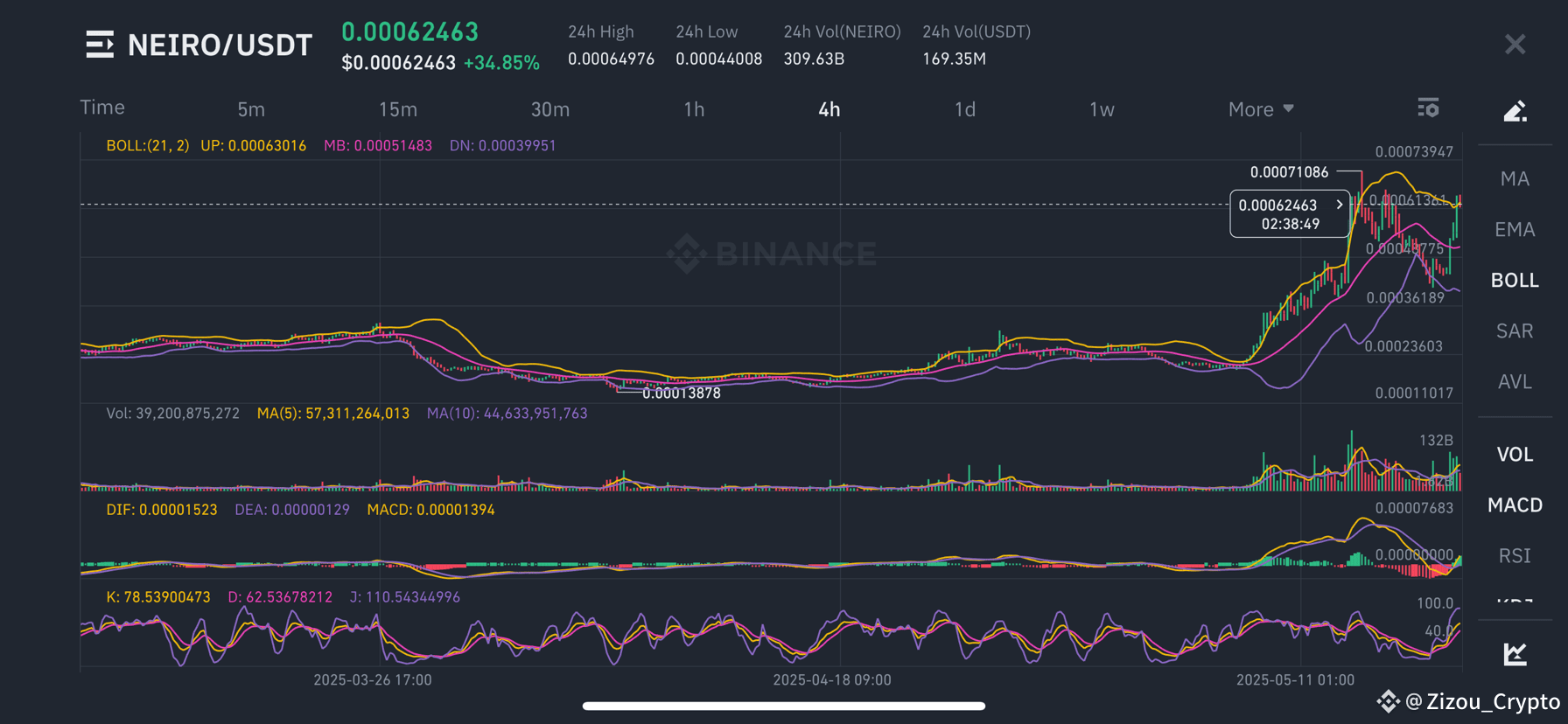Toggle the VOL sub-indicator

point(1515,455)
